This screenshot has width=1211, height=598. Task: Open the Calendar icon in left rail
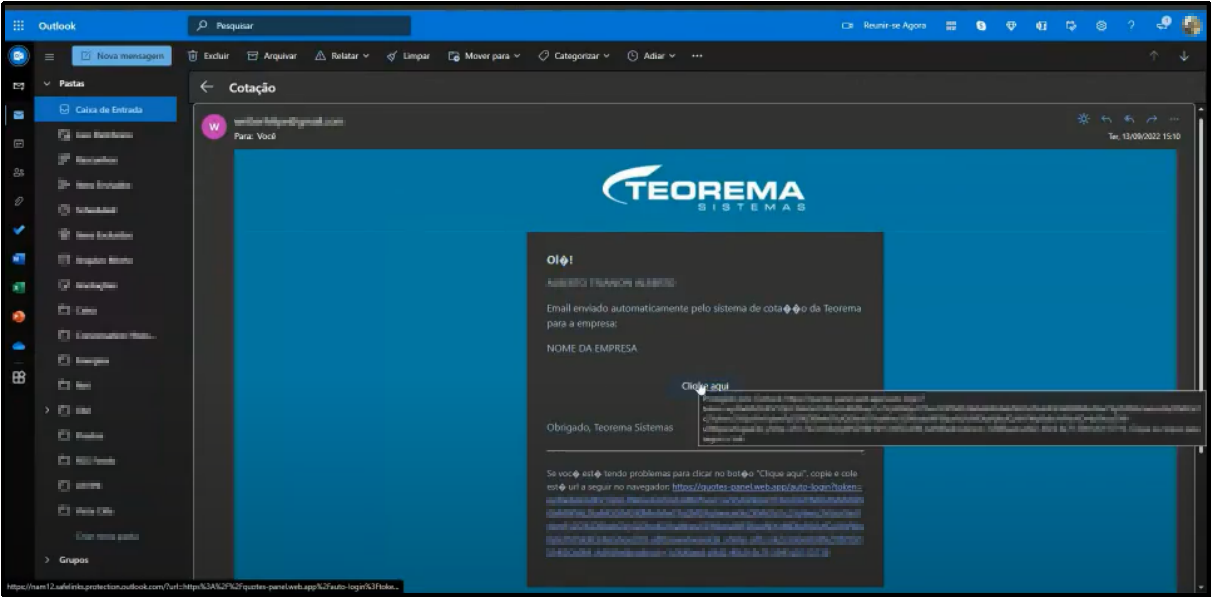click(x=17, y=144)
